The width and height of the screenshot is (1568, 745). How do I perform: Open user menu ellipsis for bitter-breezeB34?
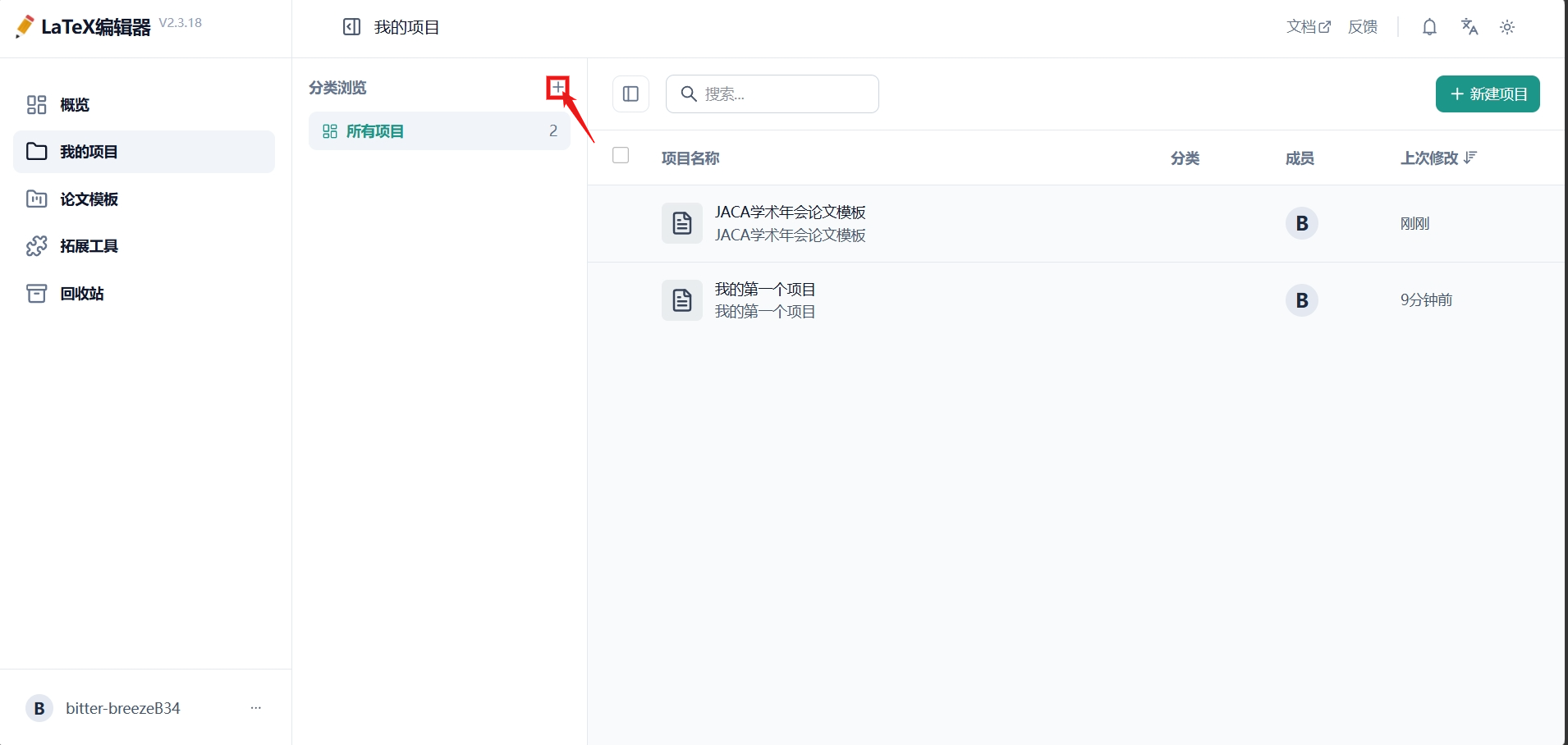[x=256, y=707]
